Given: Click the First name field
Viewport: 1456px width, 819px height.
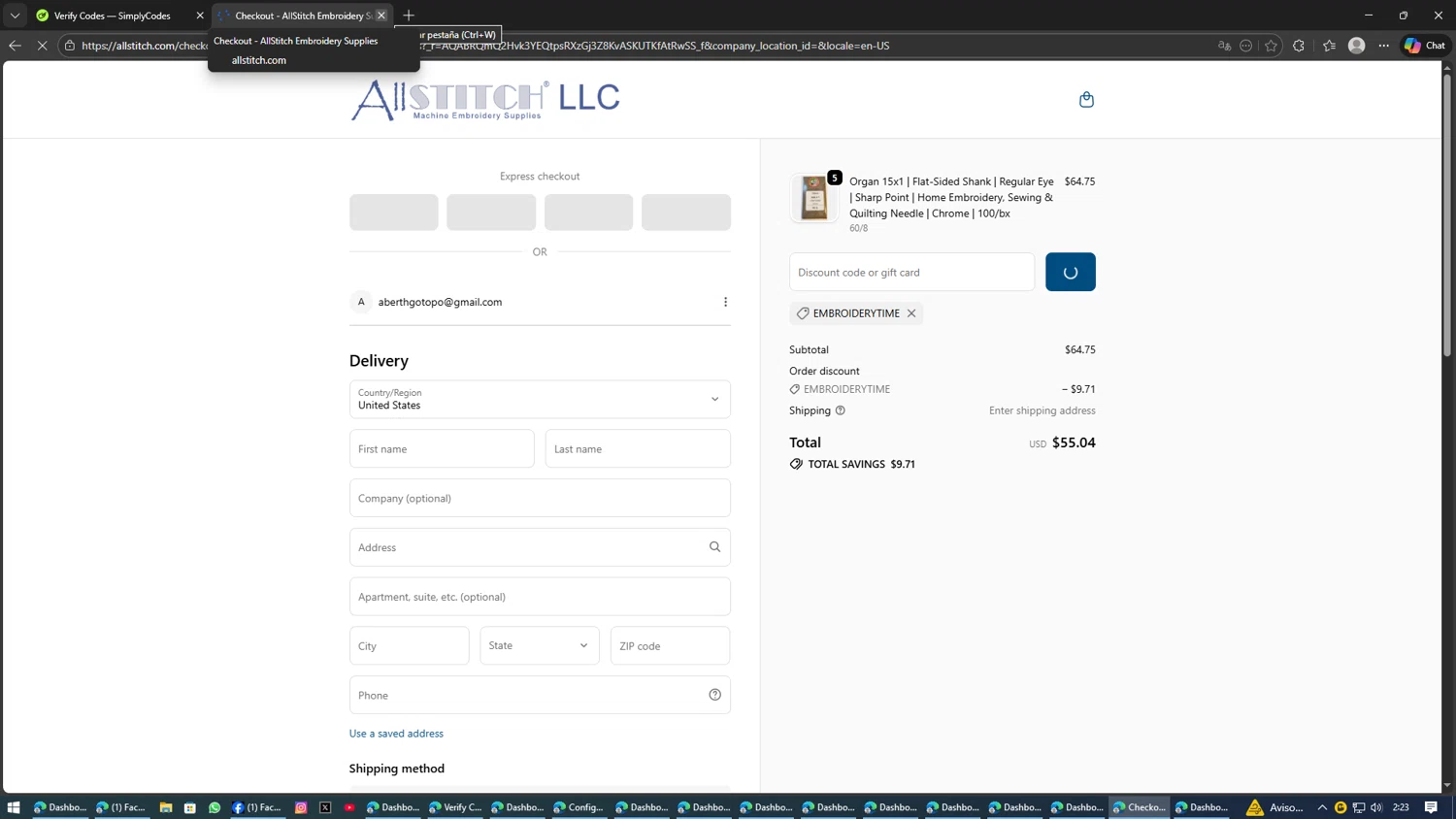Looking at the screenshot, I should 442,448.
